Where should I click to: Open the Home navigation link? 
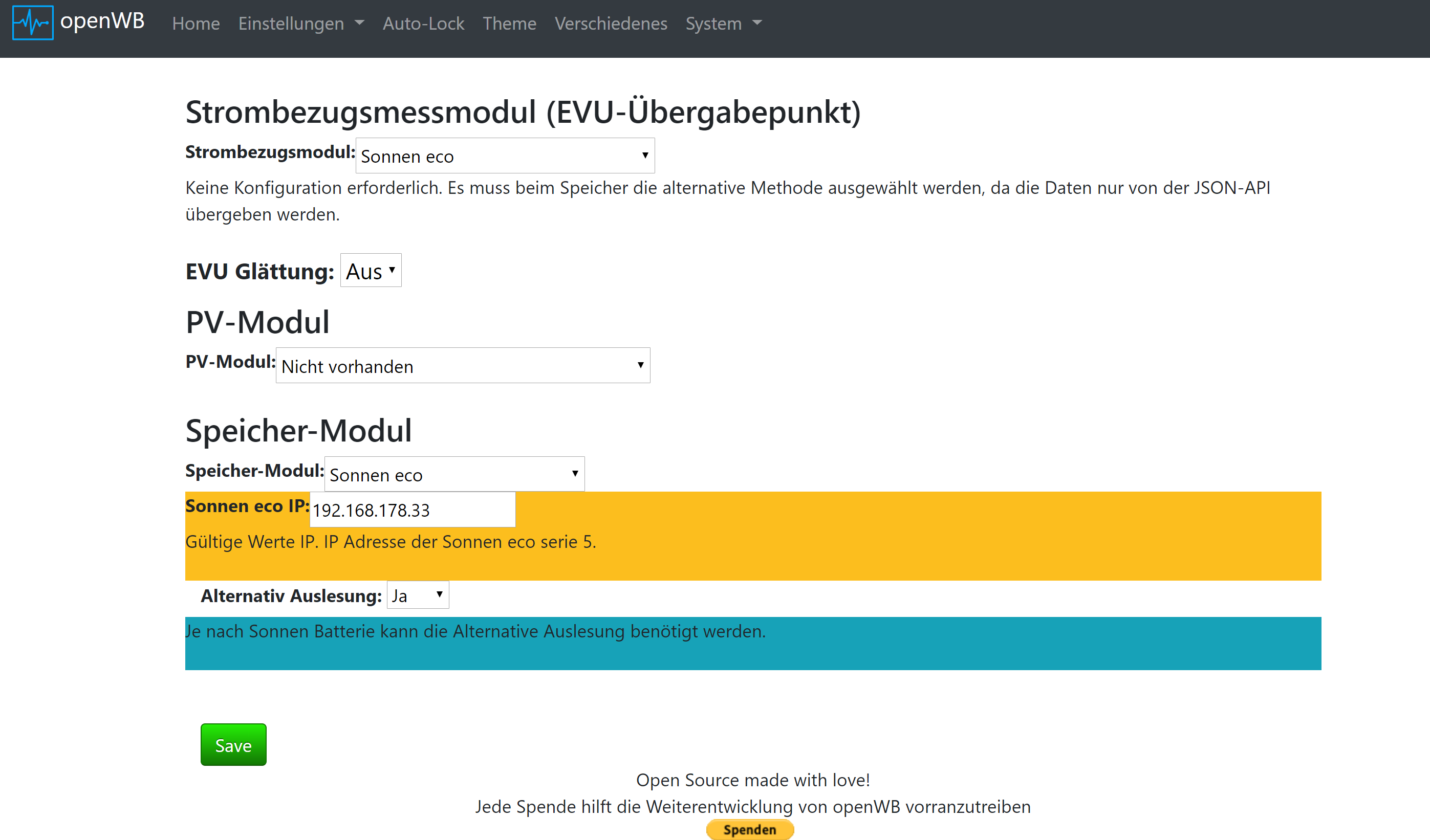[196, 23]
